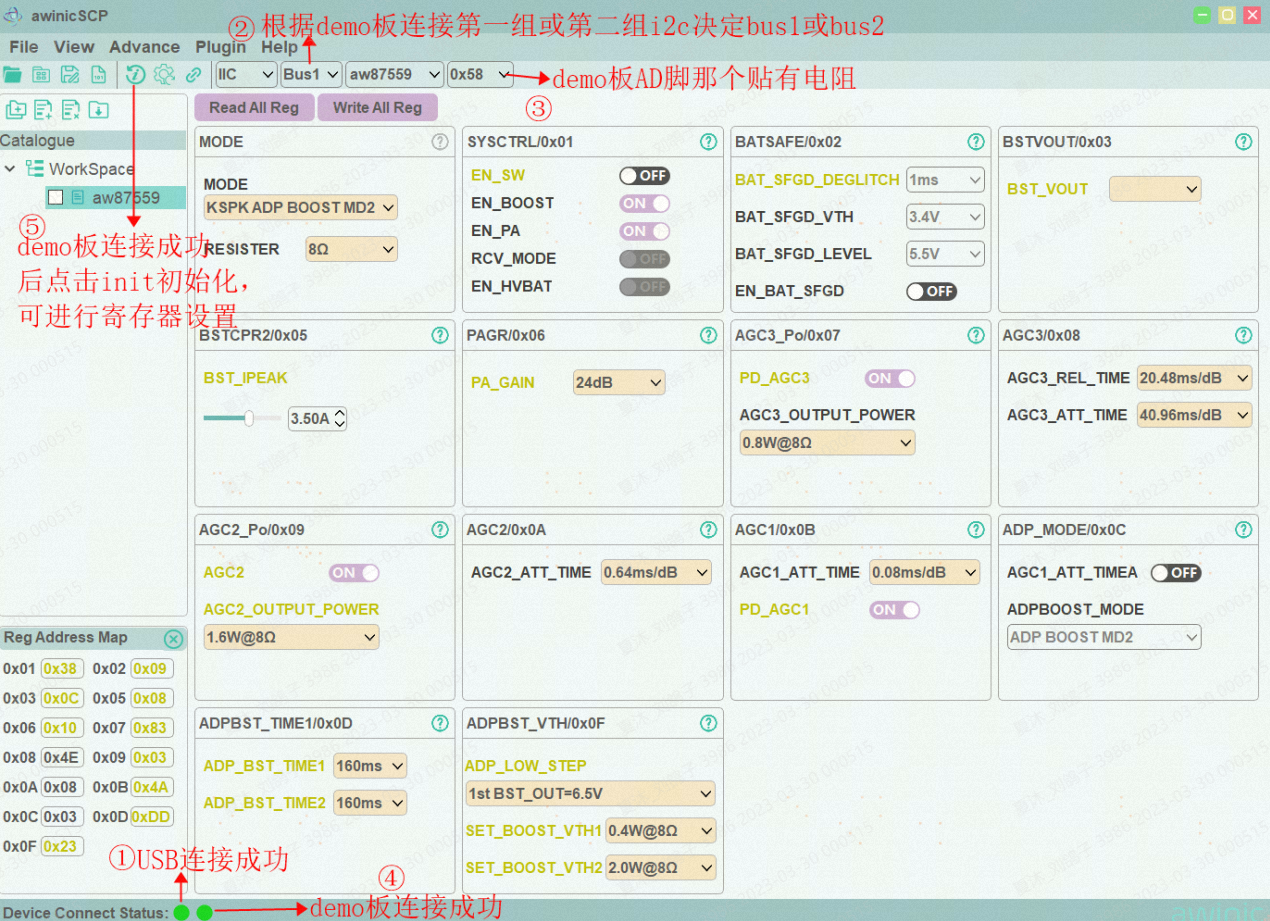Open help for AGC3/0x08 register
Screen dimensions: 1270x921
(x=1244, y=335)
